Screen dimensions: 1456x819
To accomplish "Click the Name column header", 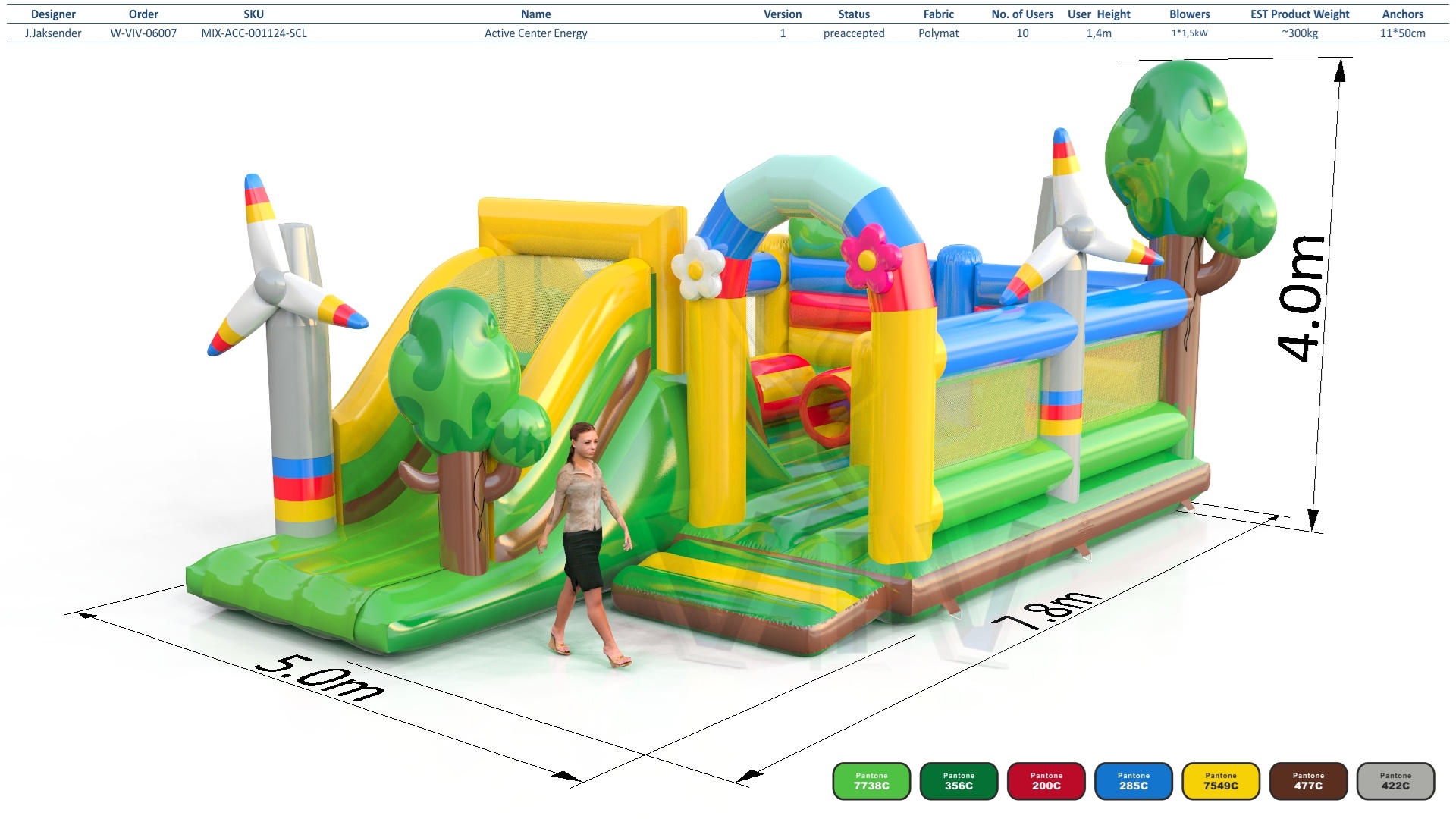I will click(x=536, y=14).
